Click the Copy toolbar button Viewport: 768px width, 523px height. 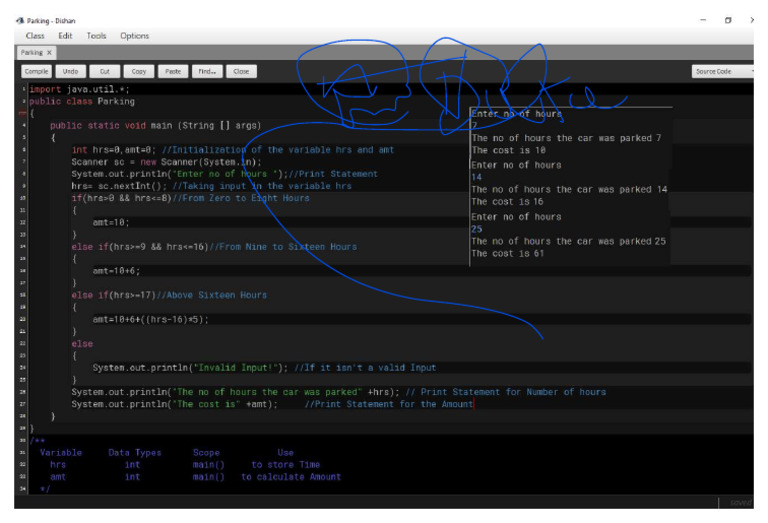pos(138,72)
